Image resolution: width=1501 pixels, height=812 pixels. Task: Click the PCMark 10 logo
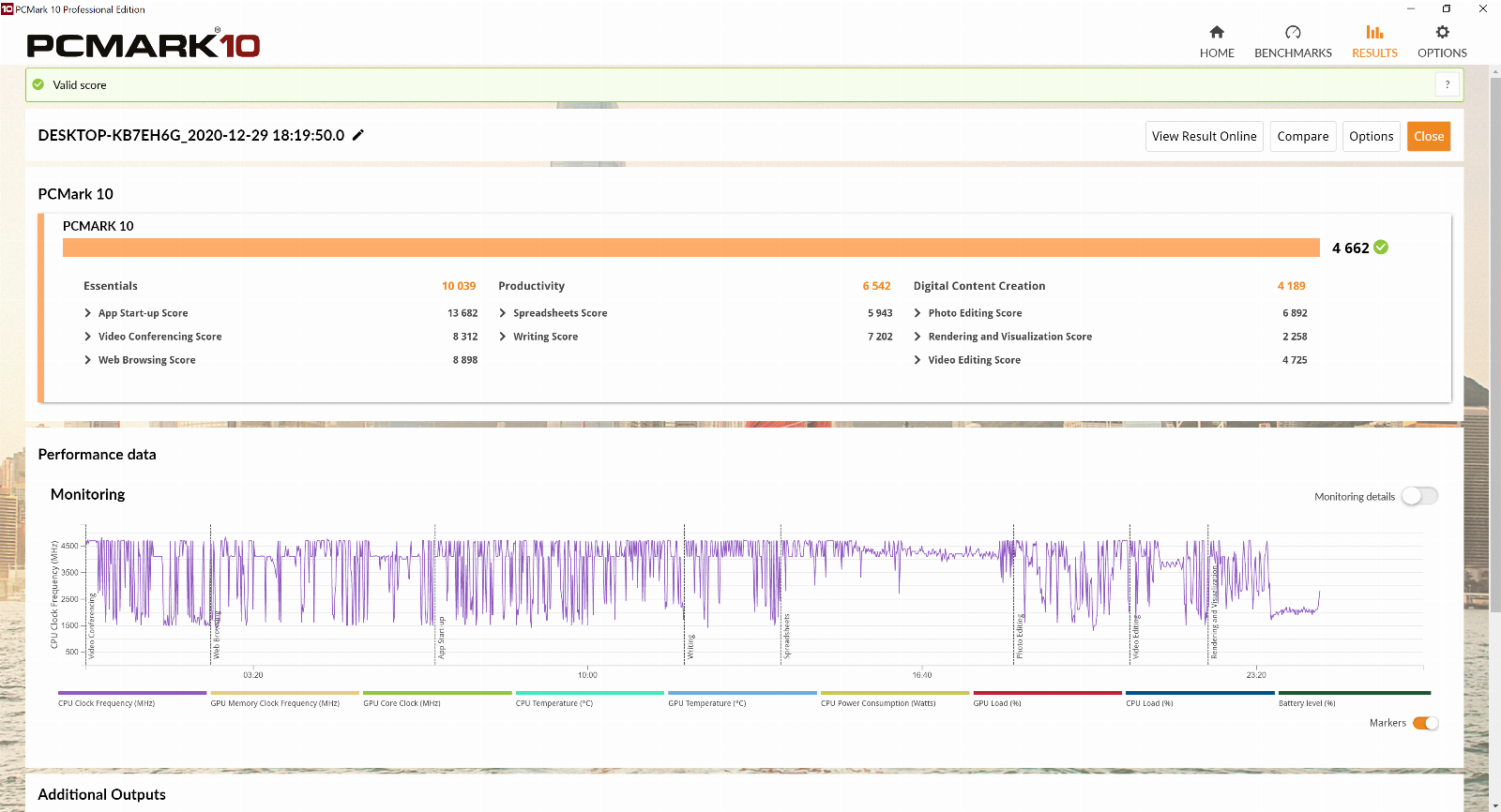pyautogui.click(x=144, y=44)
